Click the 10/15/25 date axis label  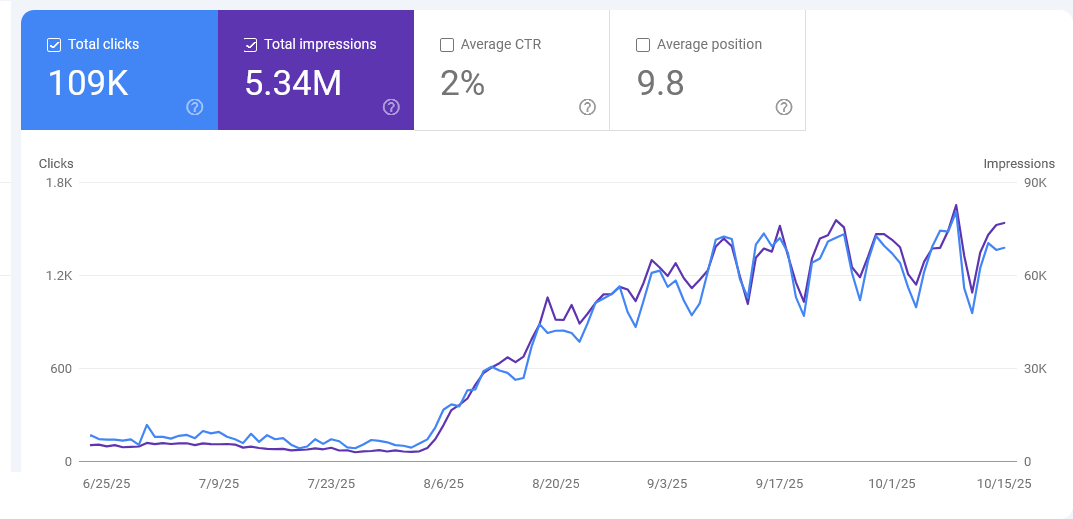pos(1005,484)
